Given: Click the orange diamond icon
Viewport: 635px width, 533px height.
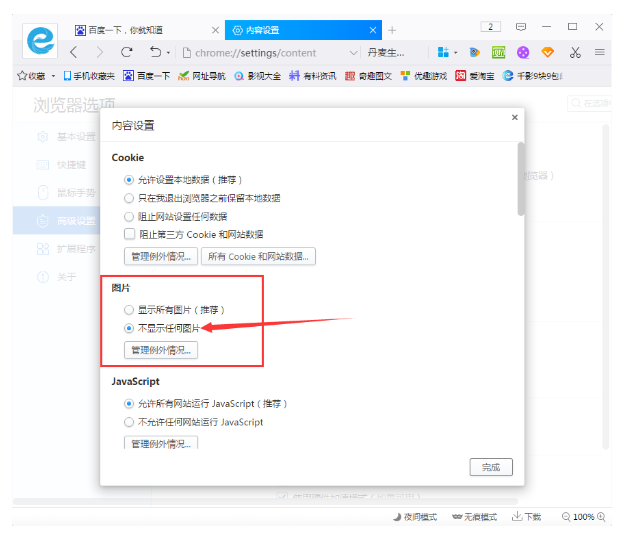Looking at the screenshot, I should pyautogui.click(x=548, y=52).
